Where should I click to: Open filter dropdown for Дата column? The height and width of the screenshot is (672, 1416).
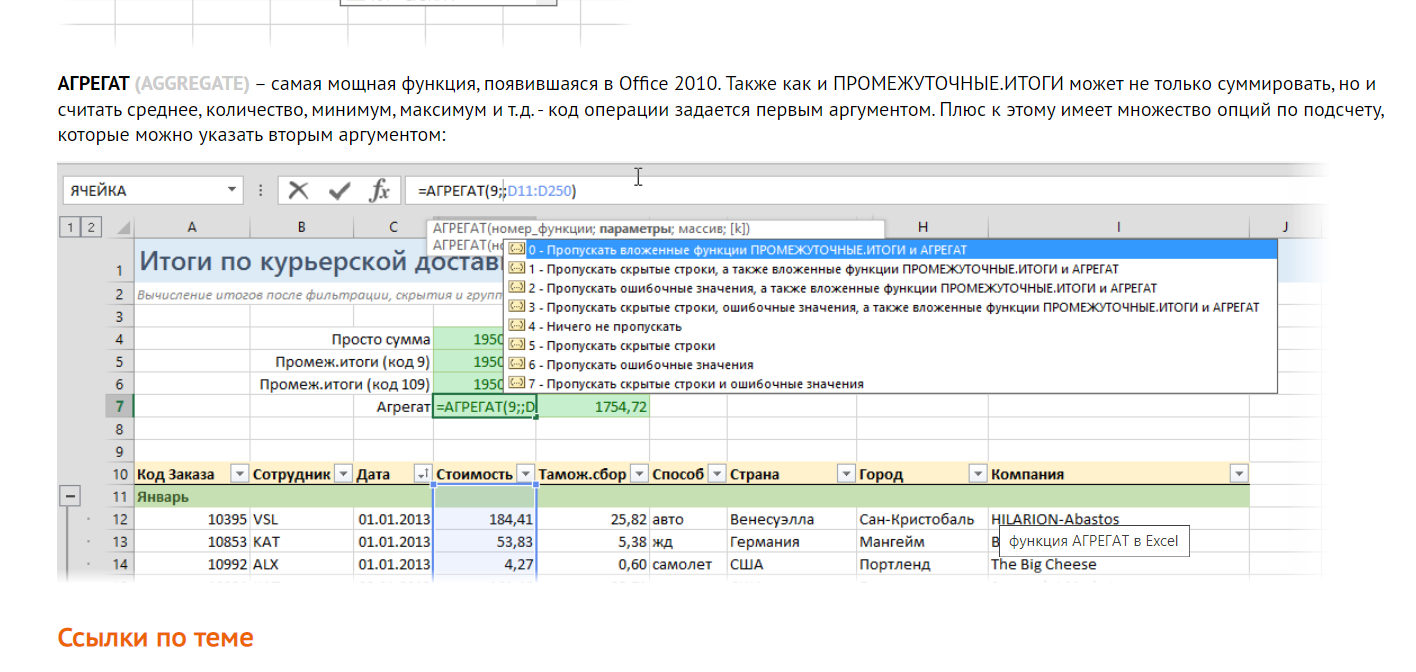pyautogui.click(x=422, y=474)
